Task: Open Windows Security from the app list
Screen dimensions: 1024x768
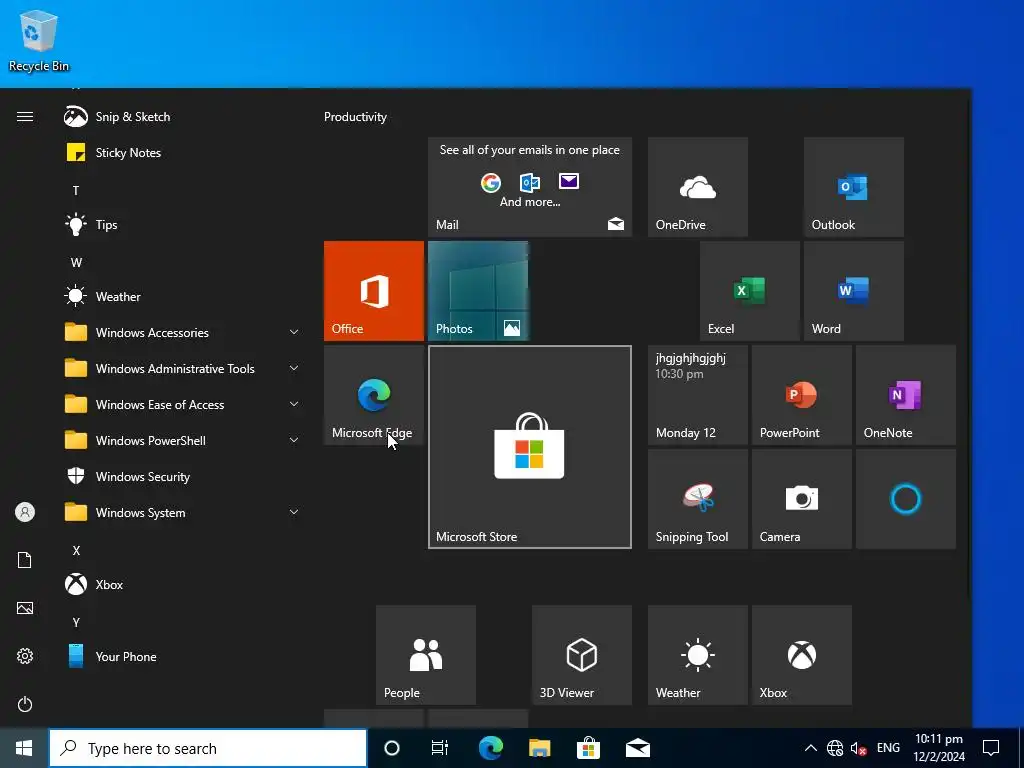Action: [x=183, y=477]
